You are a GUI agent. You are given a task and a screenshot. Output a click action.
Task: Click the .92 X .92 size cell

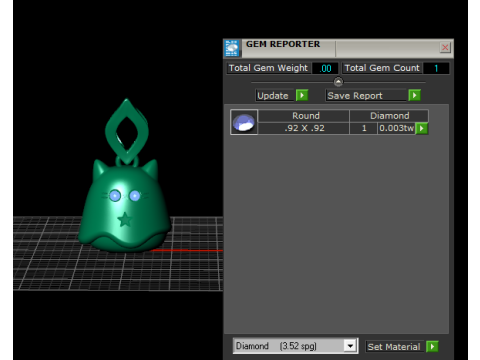[x=304, y=128]
